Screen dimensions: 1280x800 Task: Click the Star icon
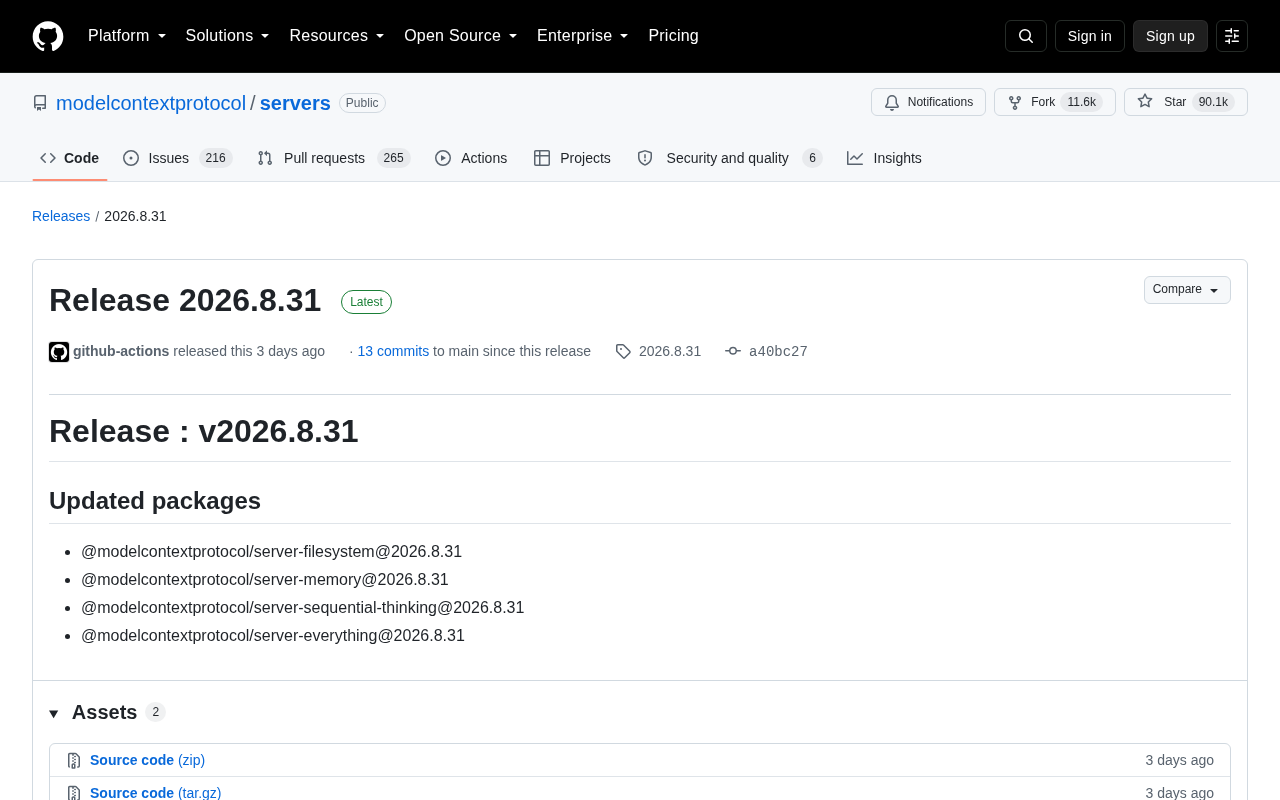click(1145, 102)
